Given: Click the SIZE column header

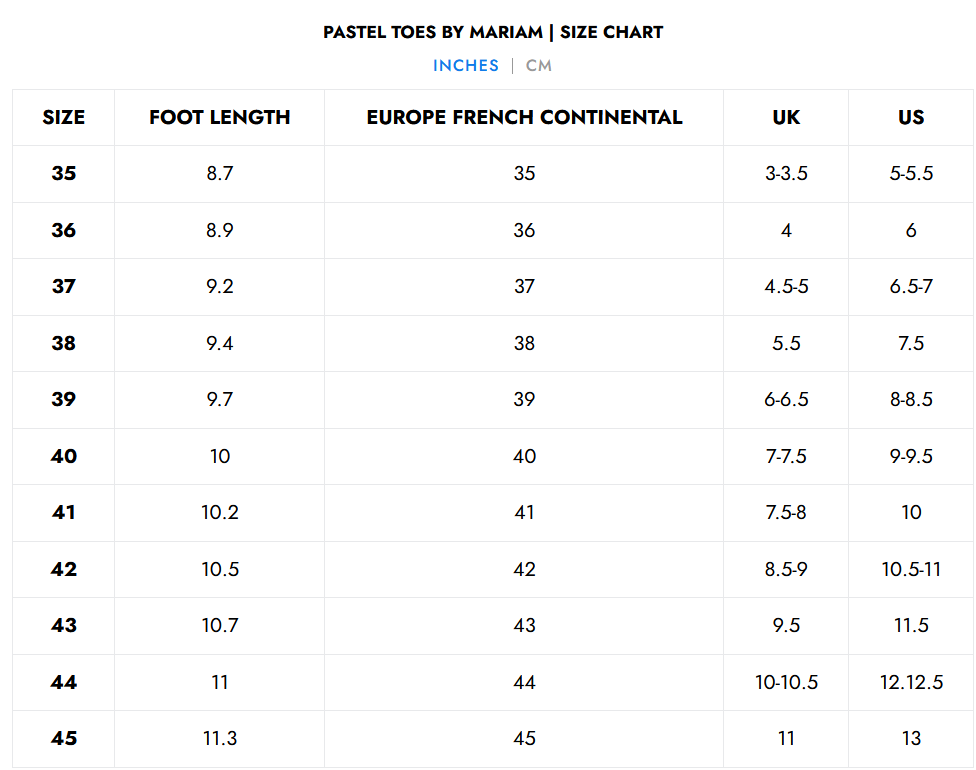Looking at the screenshot, I should [x=64, y=117].
